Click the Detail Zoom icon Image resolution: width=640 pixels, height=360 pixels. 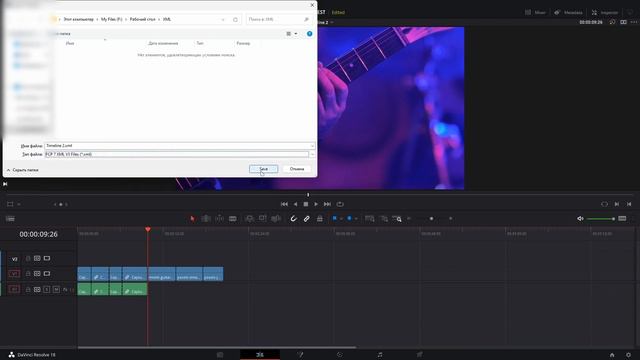pos(384,219)
